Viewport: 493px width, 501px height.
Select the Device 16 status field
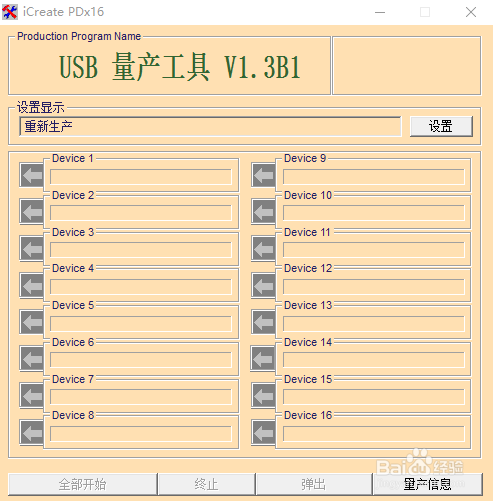pyautogui.click(x=374, y=434)
